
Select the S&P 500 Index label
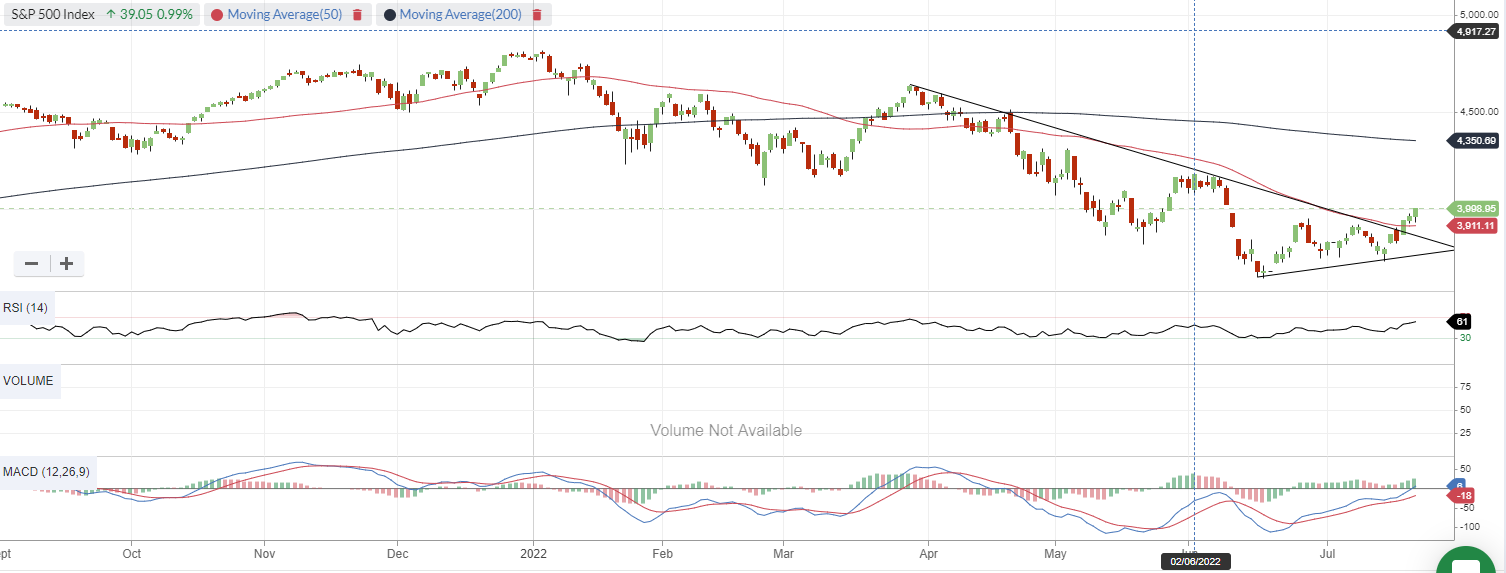coord(51,15)
